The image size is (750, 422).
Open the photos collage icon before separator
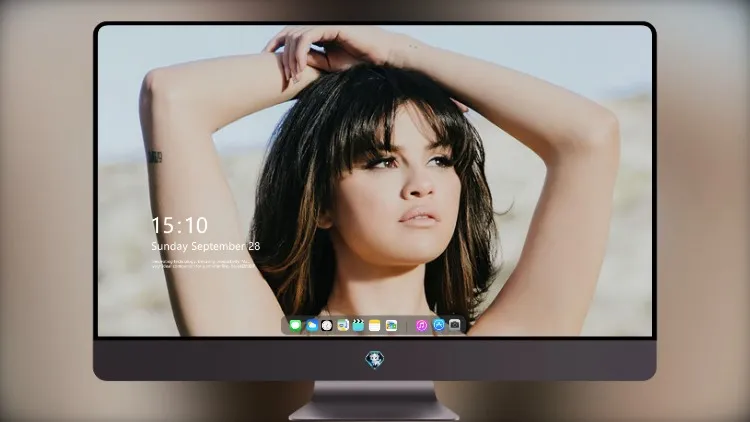click(x=391, y=326)
